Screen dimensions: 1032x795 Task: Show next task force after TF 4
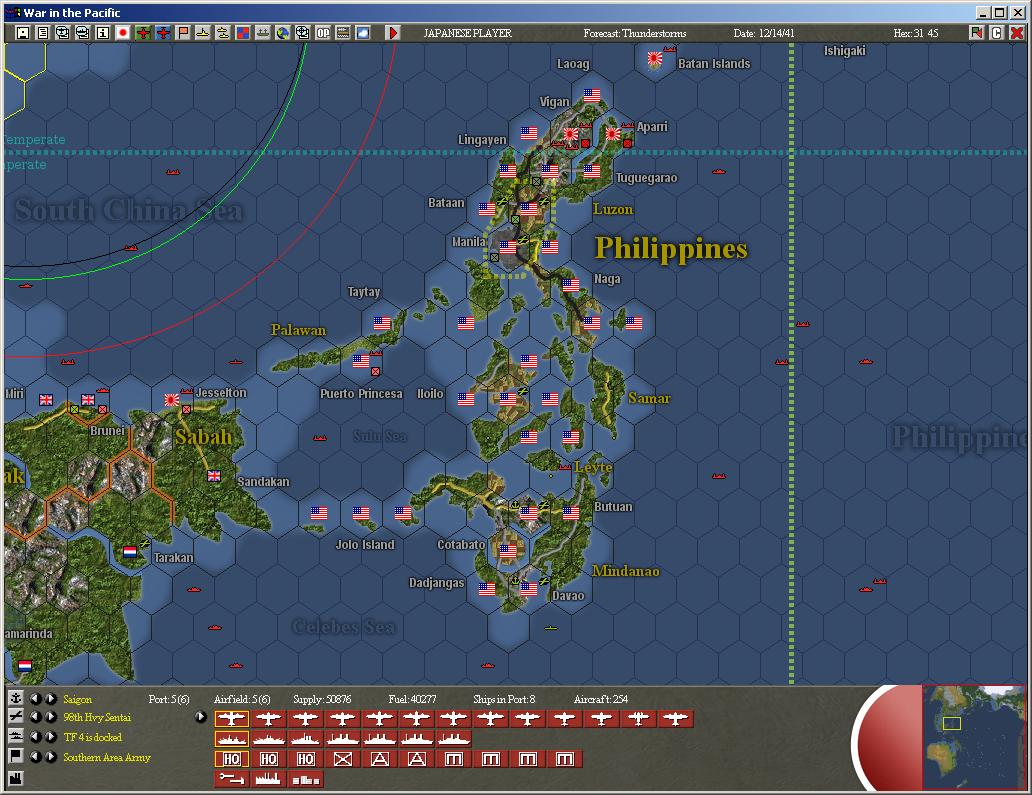[50, 736]
